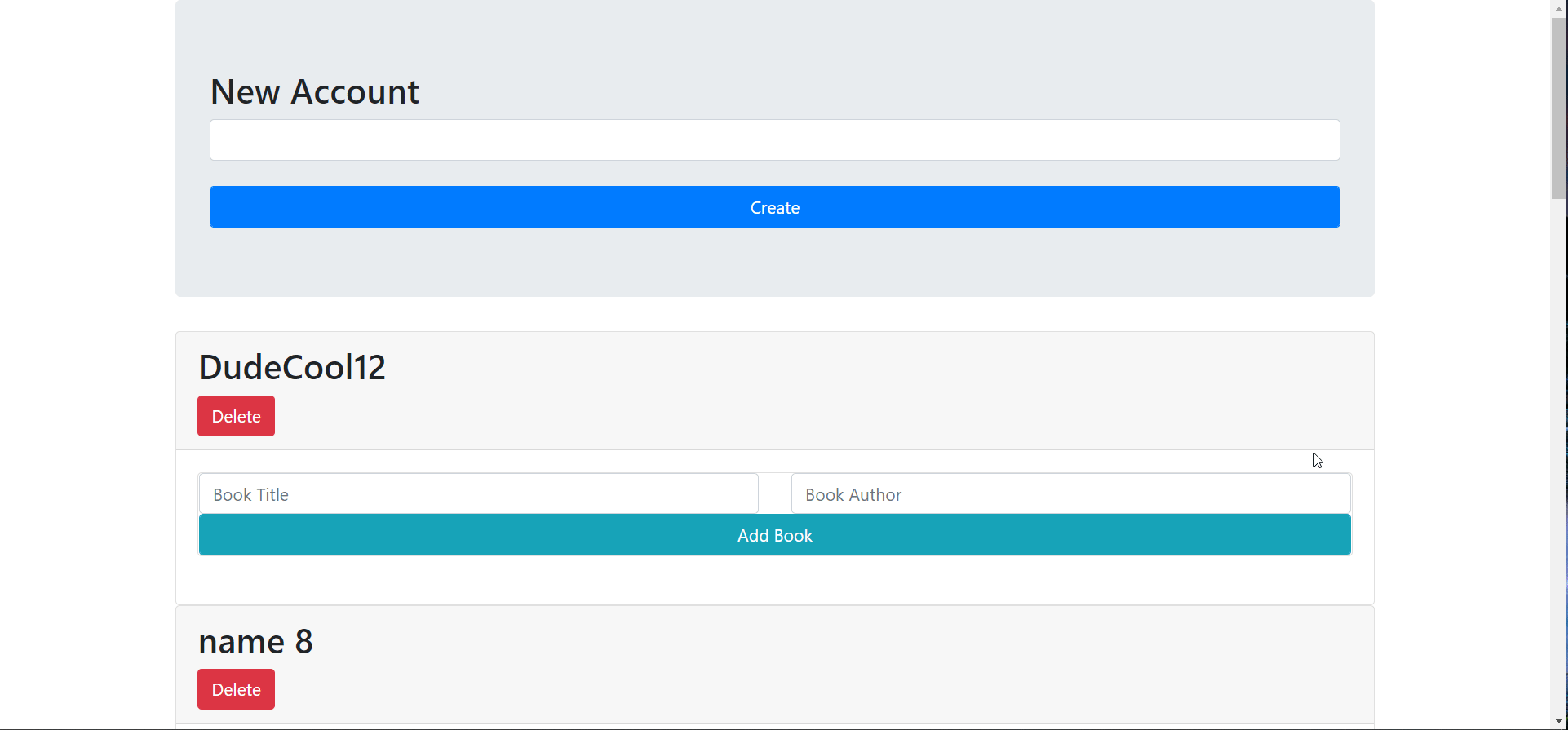Focus the Book Title field

(479, 494)
